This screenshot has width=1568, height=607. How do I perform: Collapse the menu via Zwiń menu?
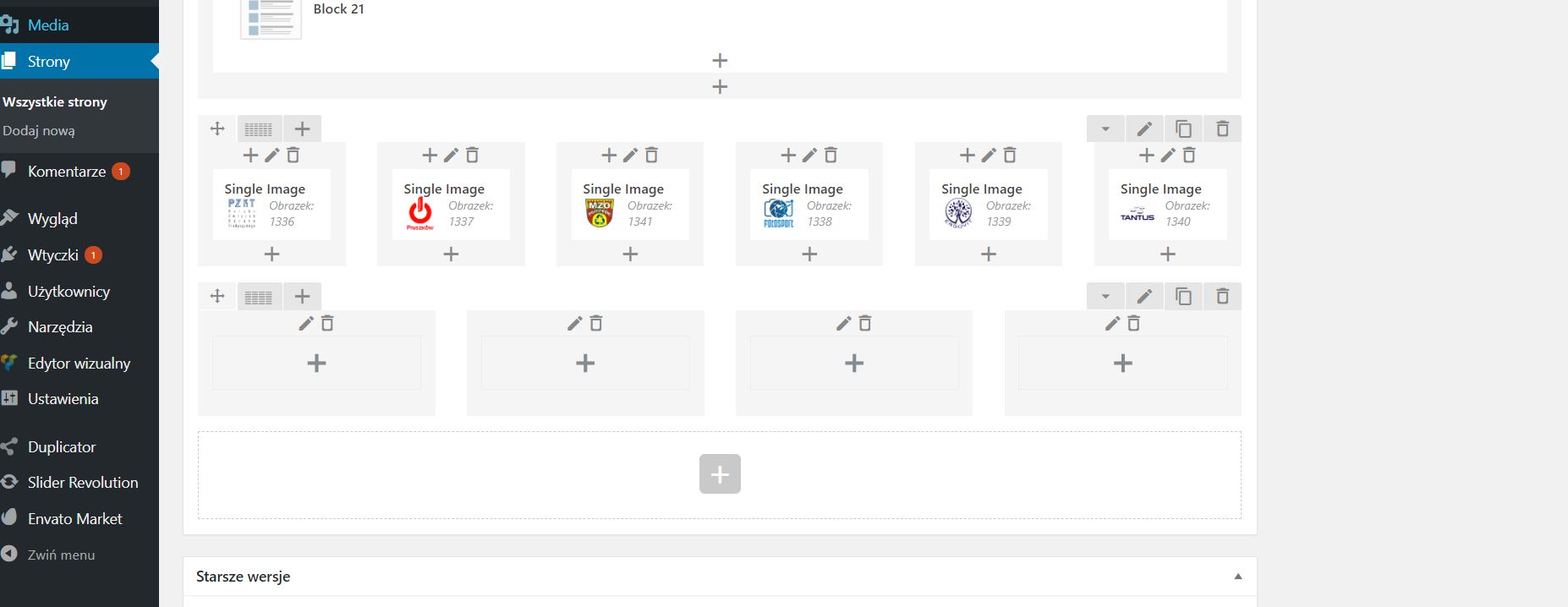click(x=61, y=555)
